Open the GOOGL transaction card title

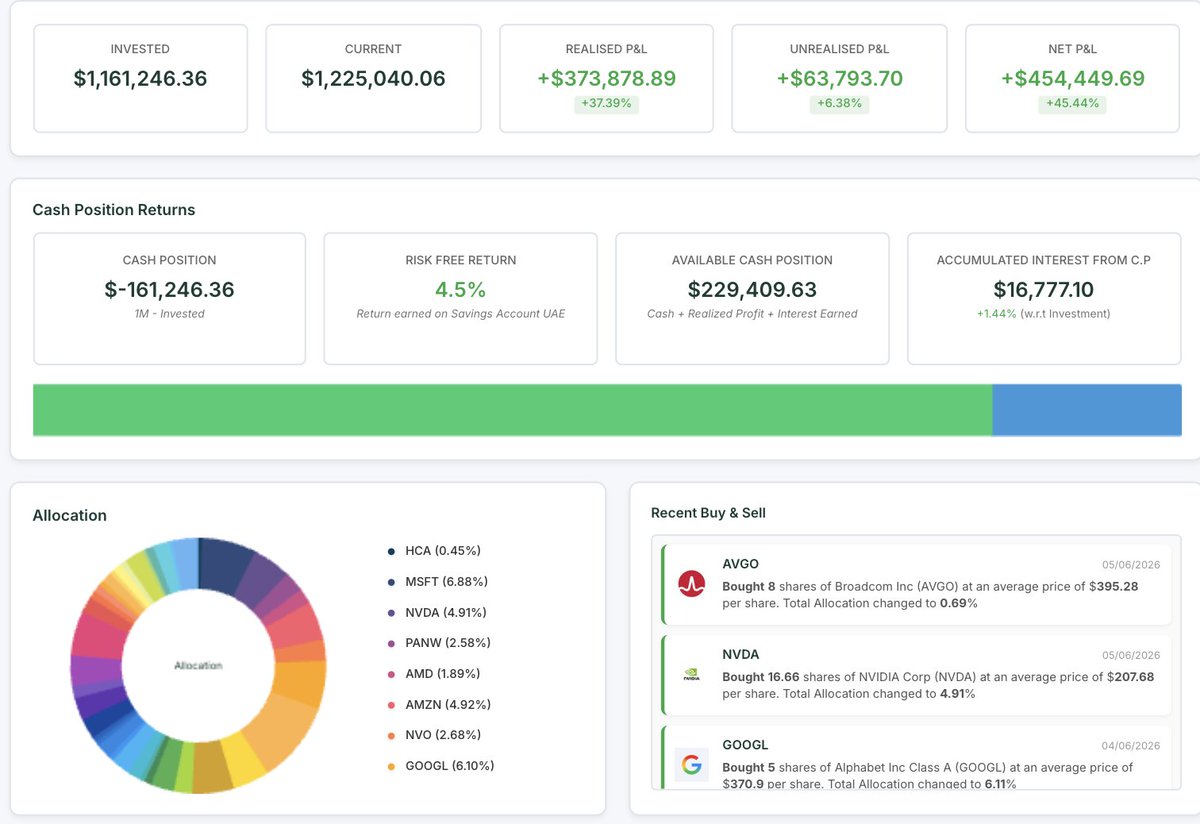pyautogui.click(x=745, y=745)
